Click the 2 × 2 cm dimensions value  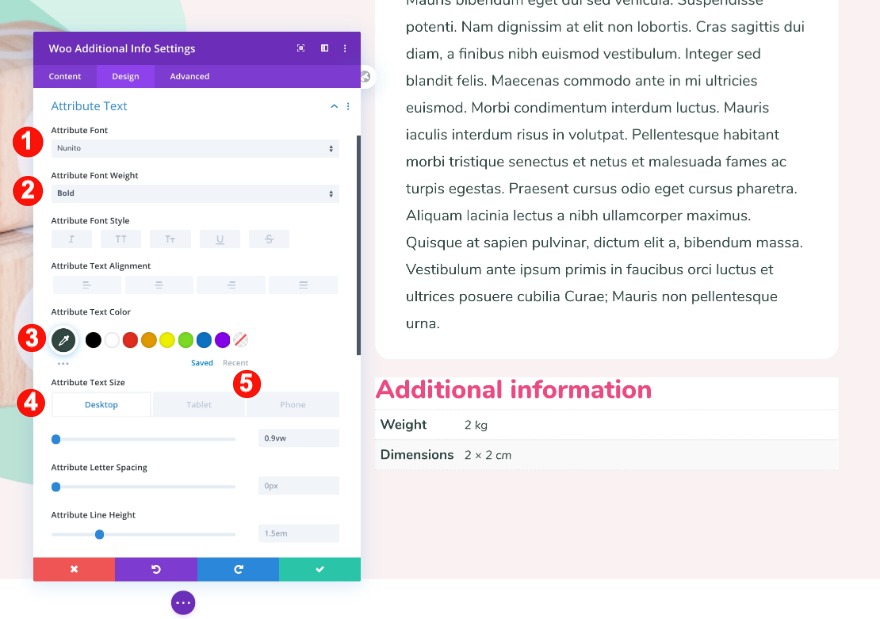[x=488, y=455]
